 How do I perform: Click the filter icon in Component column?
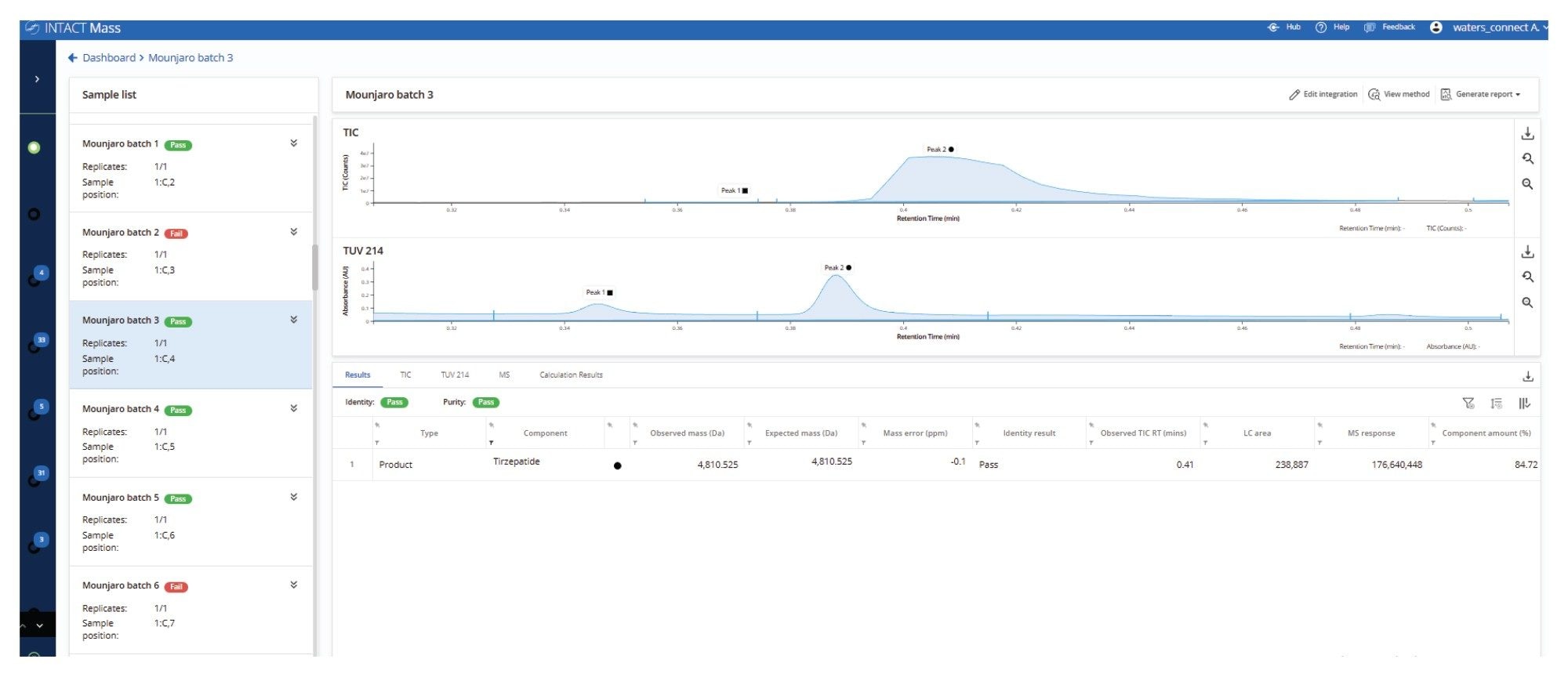(491, 443)
